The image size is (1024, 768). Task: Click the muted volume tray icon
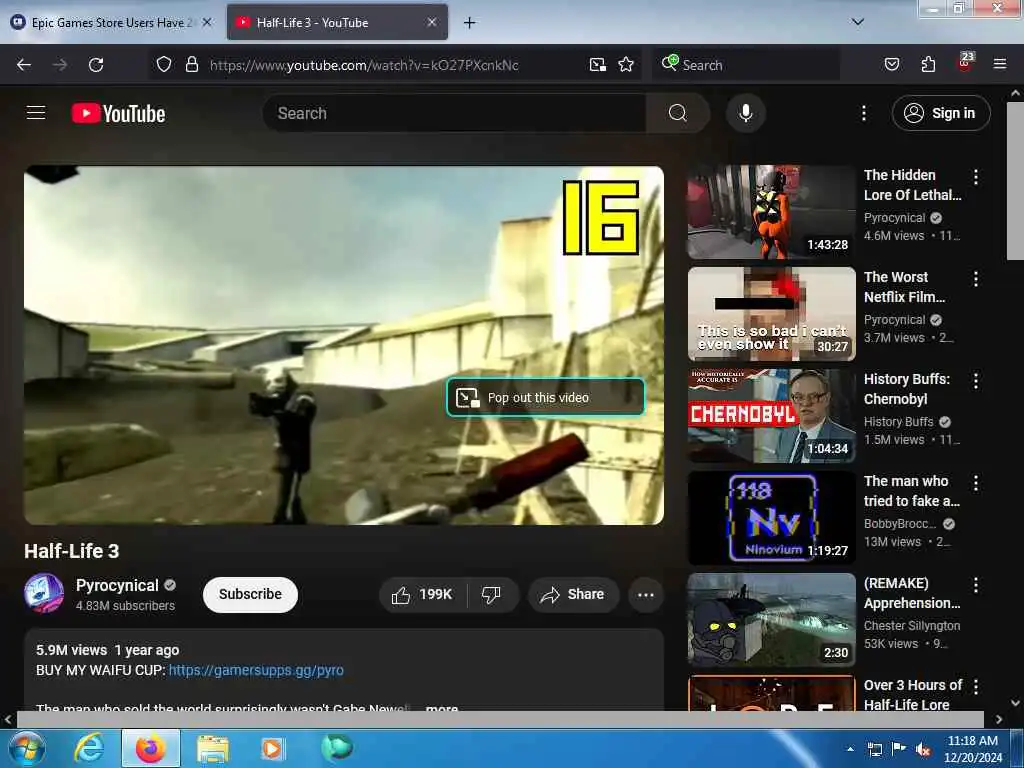(x=923, y=750)
